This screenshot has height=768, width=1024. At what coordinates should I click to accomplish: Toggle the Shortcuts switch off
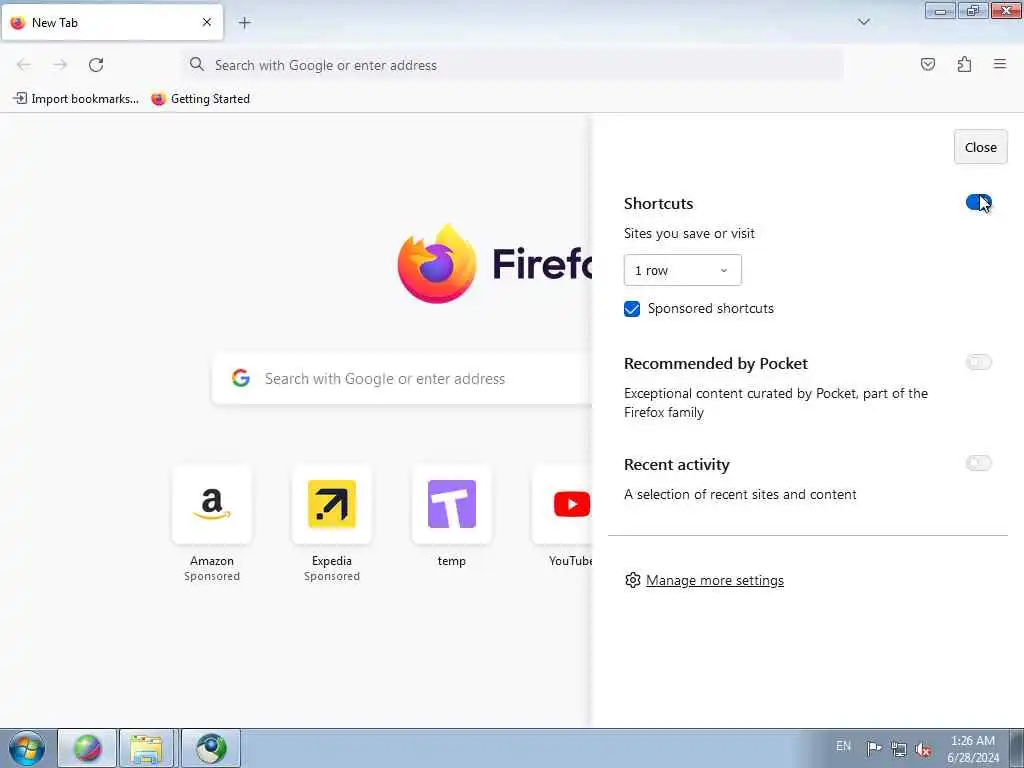pyautogui.click(x=978, y=203)
